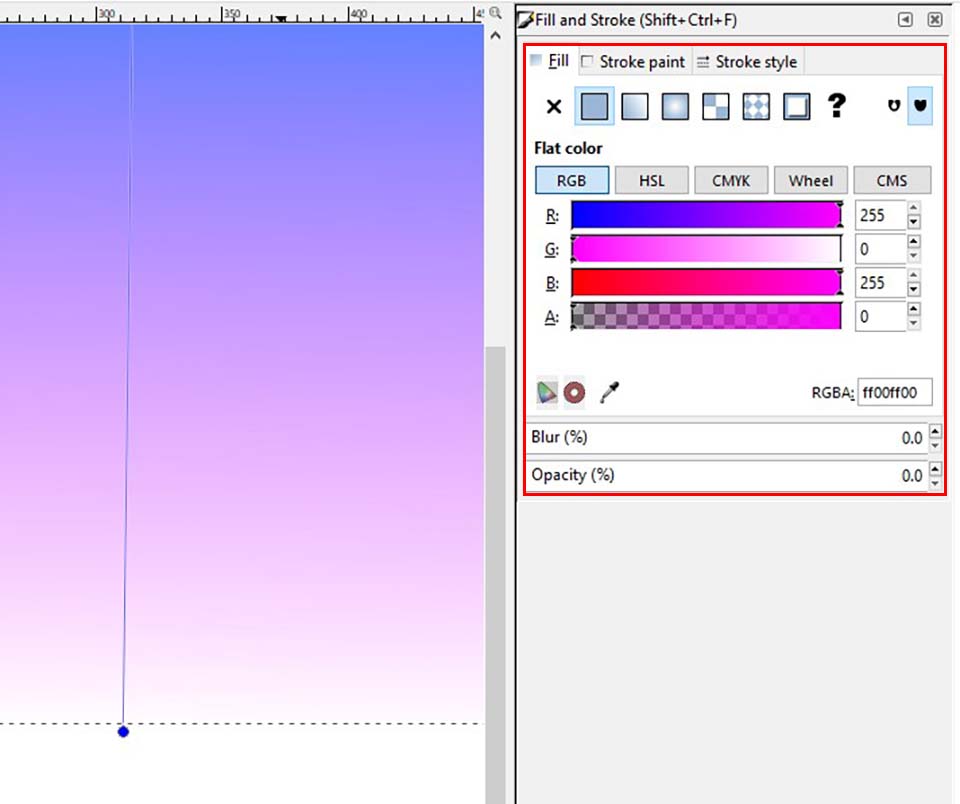
Task: Apply a linear gradient fill
Action: coord(635,106)
